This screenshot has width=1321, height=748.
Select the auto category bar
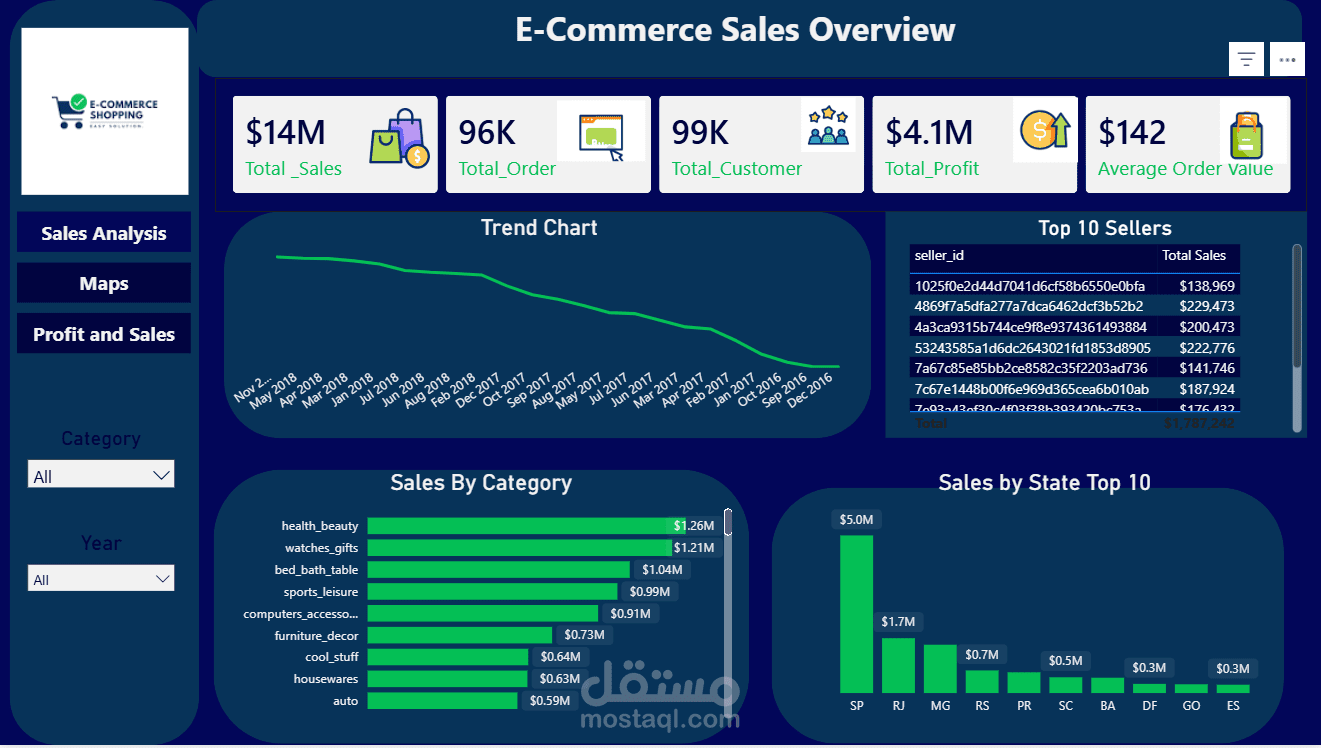click(443, 701)
